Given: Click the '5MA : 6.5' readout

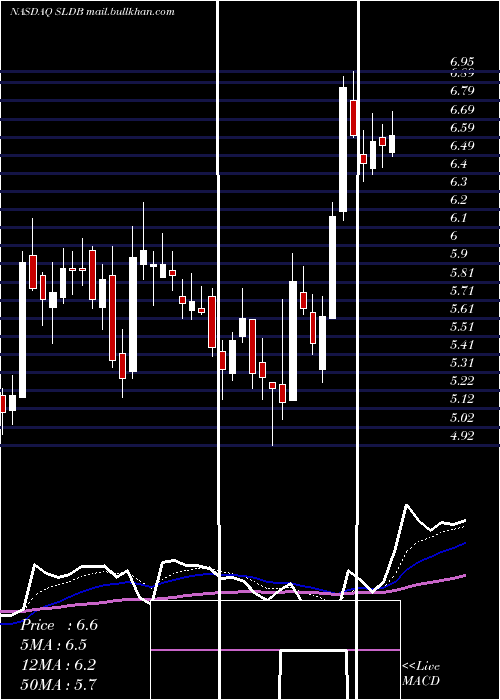Looking at the screenshot, I should [x=54, y=645].
